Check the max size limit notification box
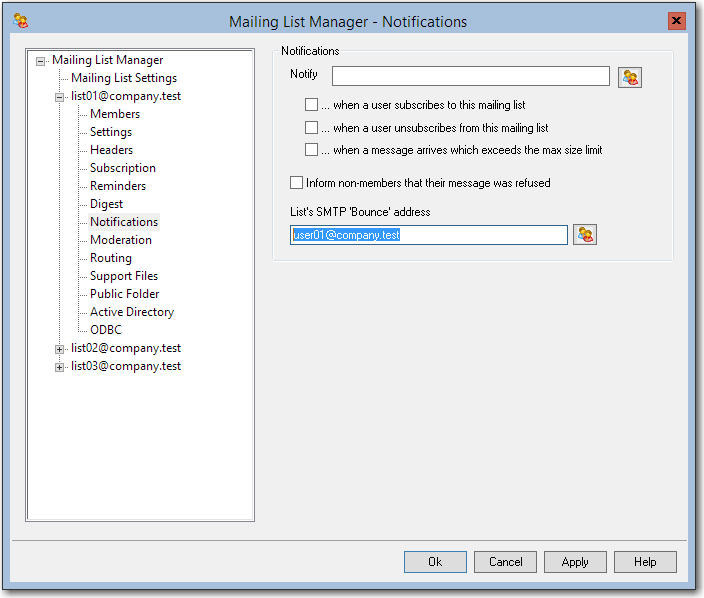This screenshot has height=598, width=704. click(x=311, y=150)
